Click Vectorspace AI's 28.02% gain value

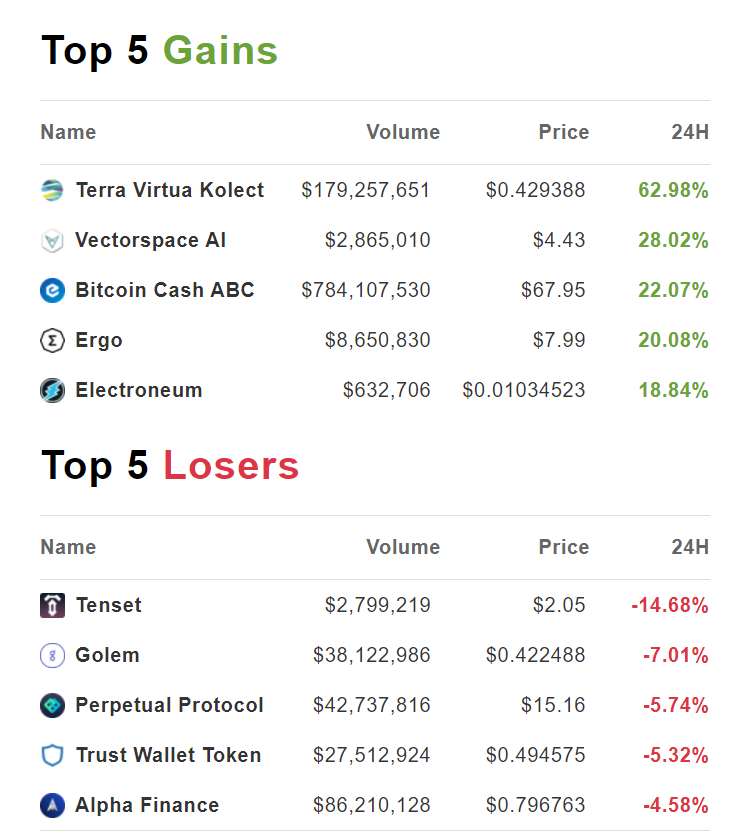tap(673, 241)
